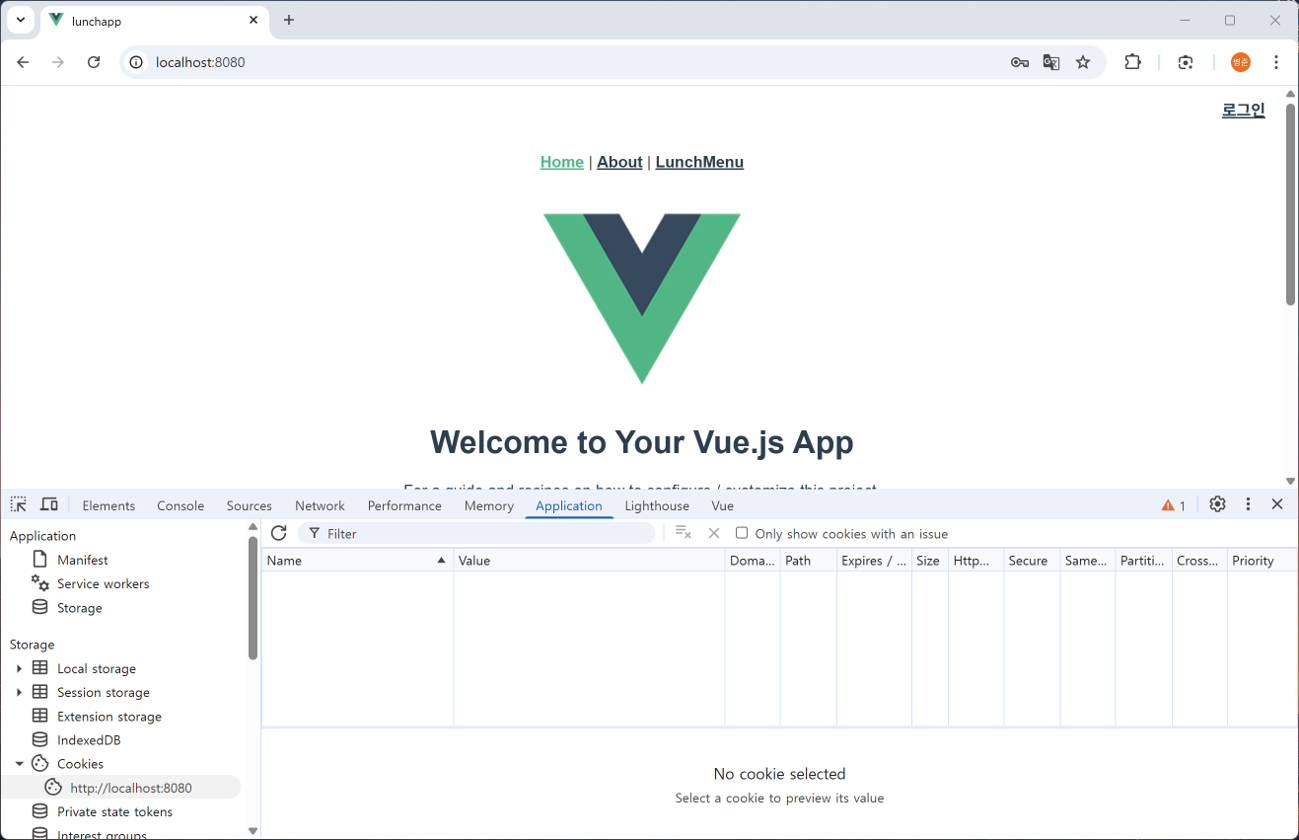Click the DevTools issues warning counter
Image resolution: width=1299 pixels, height=840 pixels.
(1173, 506)
